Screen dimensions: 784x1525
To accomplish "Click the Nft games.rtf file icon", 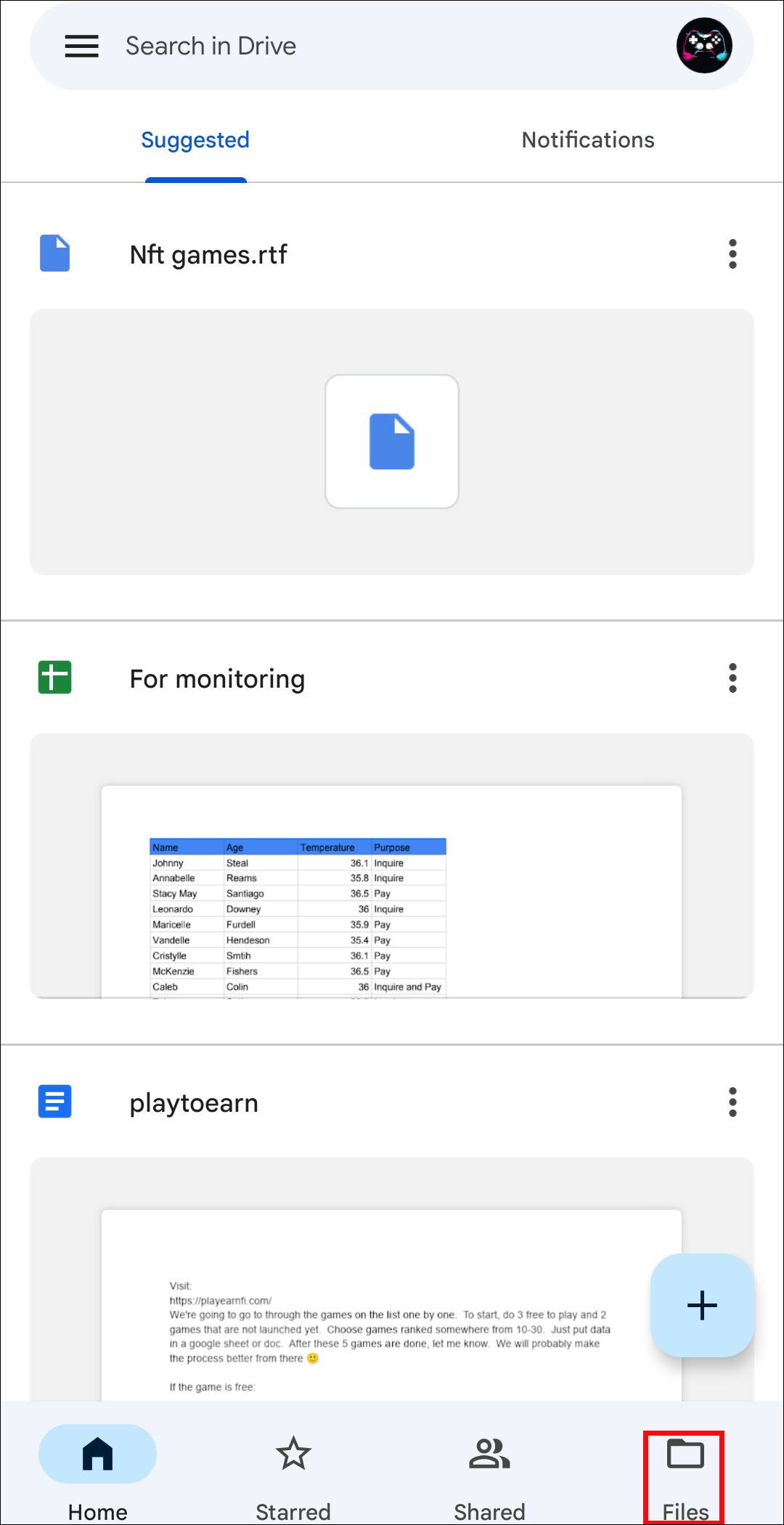I will 54,253.
